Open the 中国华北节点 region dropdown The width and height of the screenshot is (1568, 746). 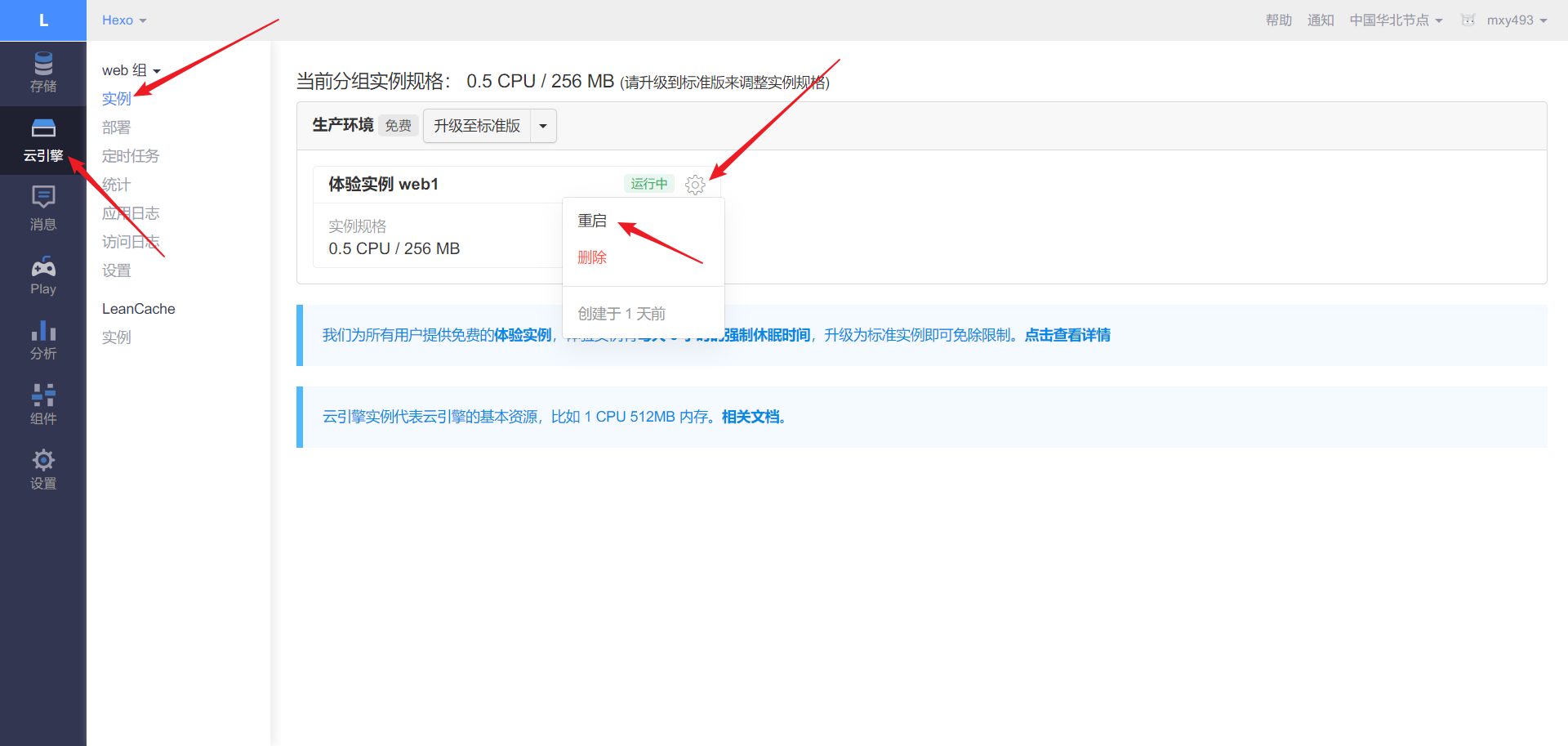pyautogui.click(x=1396, y=20)
